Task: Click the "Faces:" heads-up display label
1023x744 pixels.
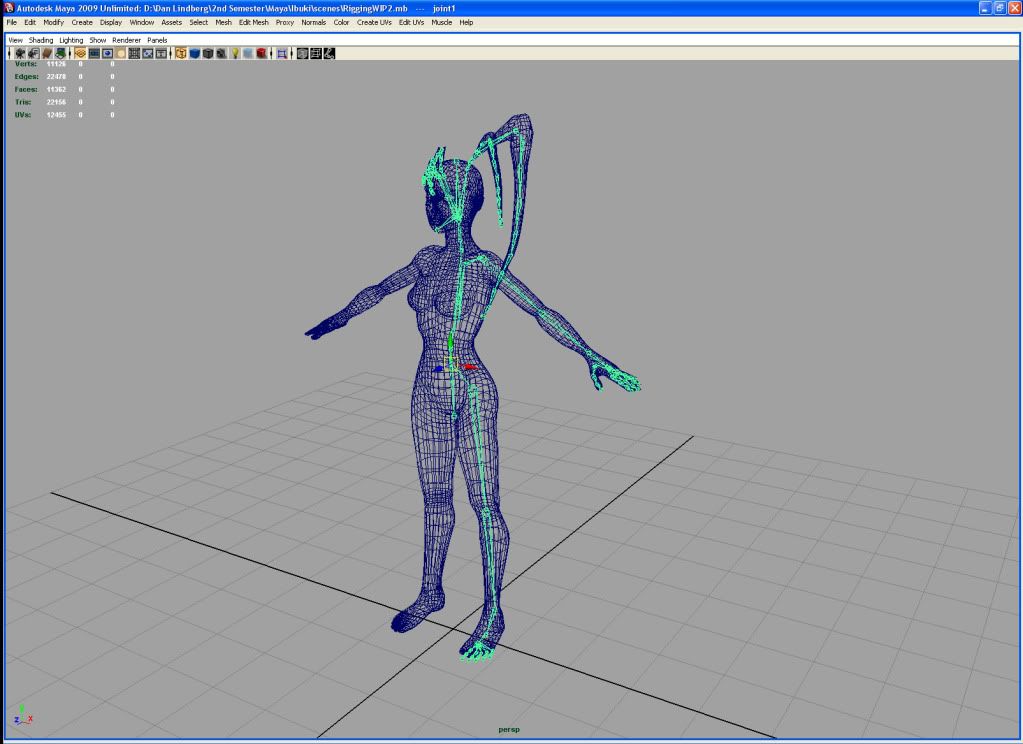Action: tap(26, 89)
